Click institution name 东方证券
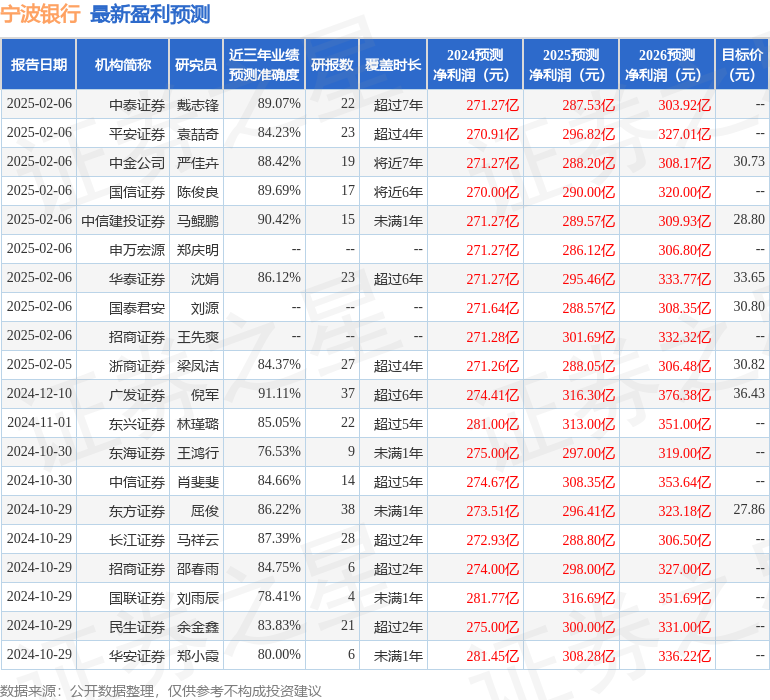This screenshot has width=770, height=700. 137,511
